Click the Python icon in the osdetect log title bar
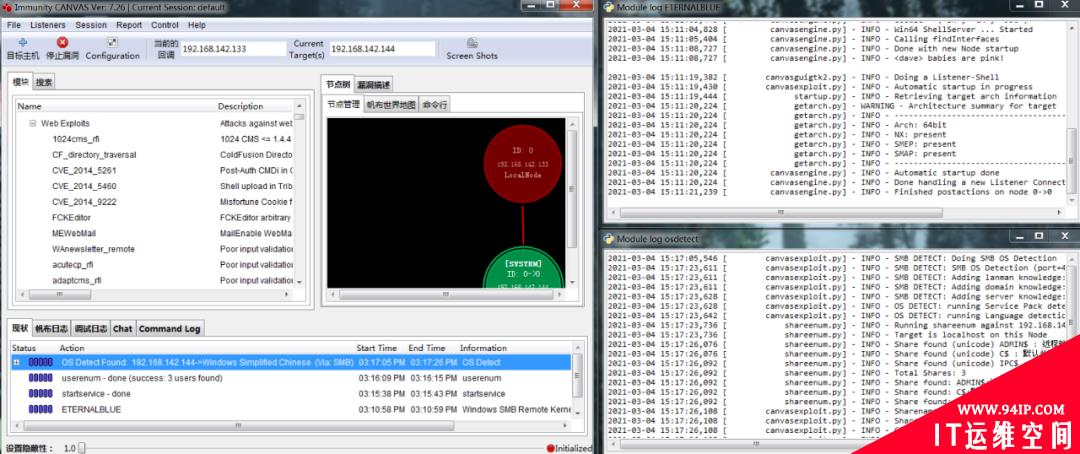 609,238
